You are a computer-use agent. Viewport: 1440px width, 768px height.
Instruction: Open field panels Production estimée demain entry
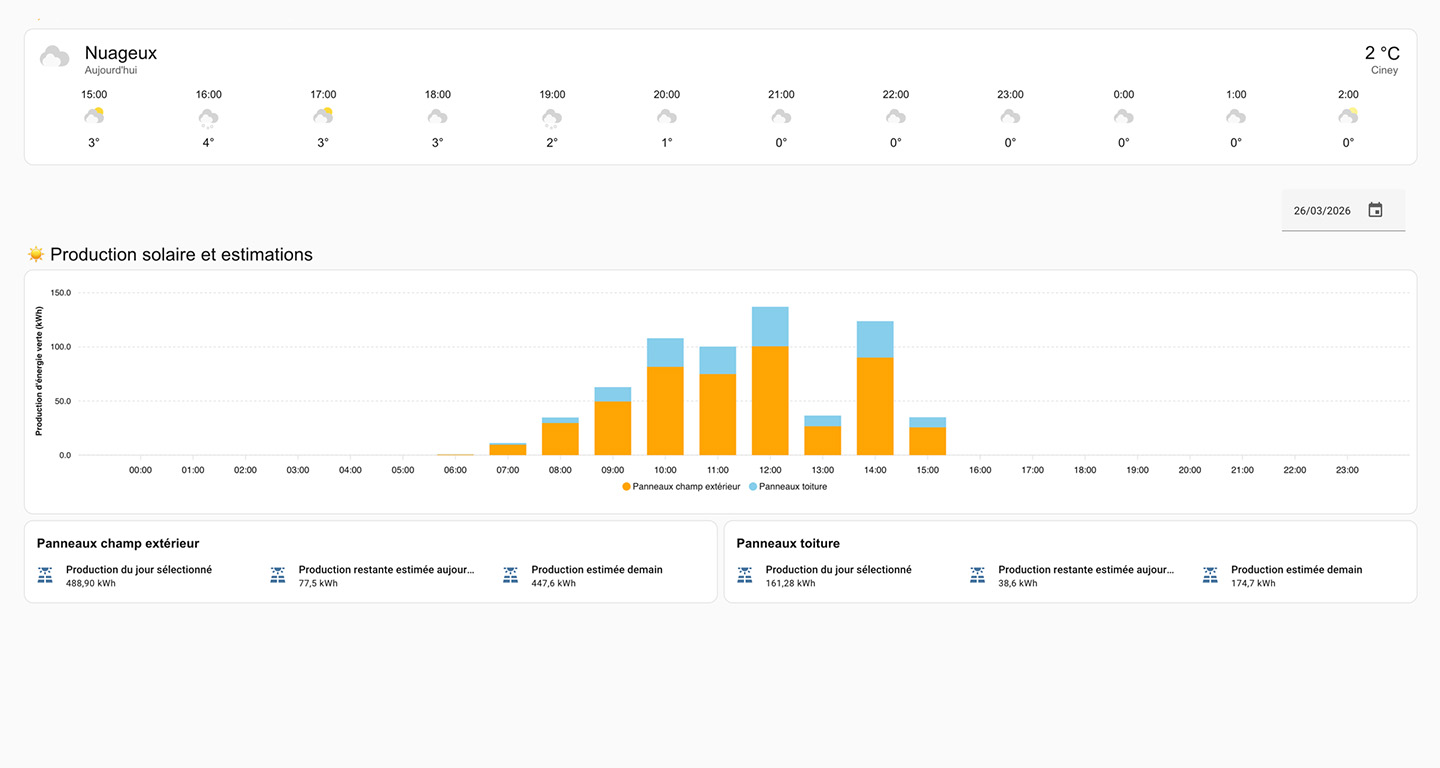[596, 575]
